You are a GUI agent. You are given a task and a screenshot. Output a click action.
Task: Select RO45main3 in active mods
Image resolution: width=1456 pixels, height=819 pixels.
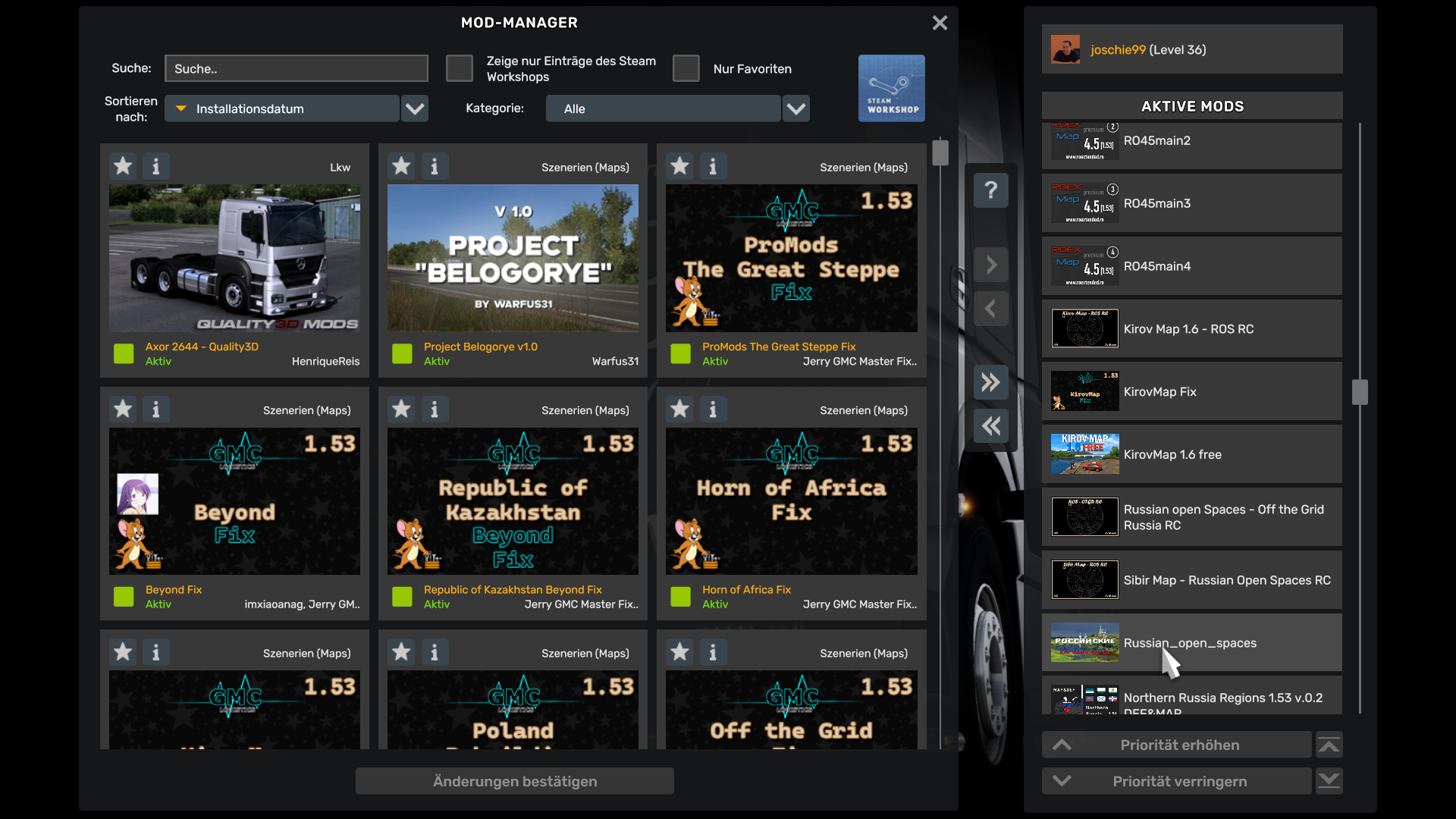[x=1192, y=203]
